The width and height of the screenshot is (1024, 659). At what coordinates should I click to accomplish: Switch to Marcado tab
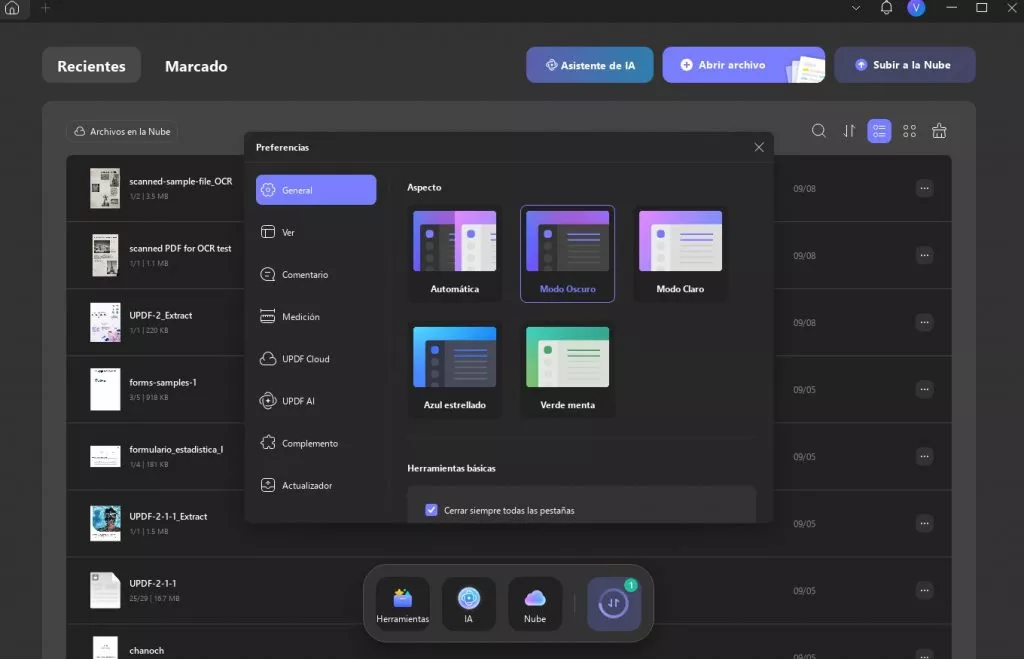pyautogui.click(x=196, y=66)
